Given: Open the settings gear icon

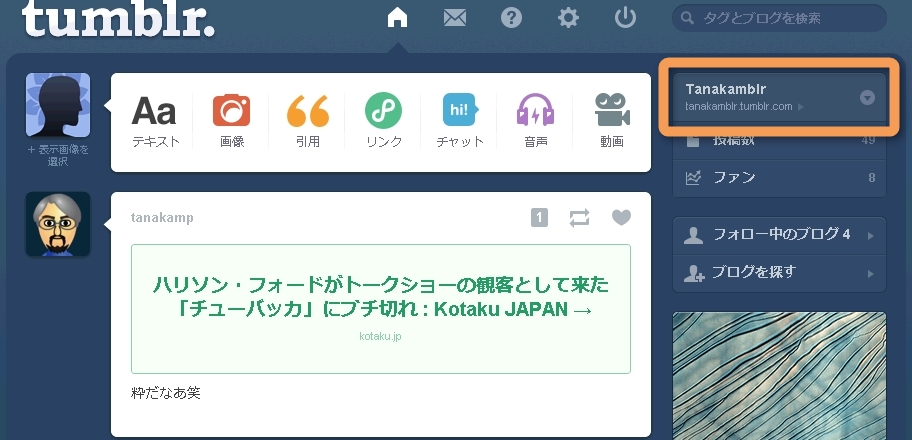Looking at the screenshot, I should coord(568,18).
